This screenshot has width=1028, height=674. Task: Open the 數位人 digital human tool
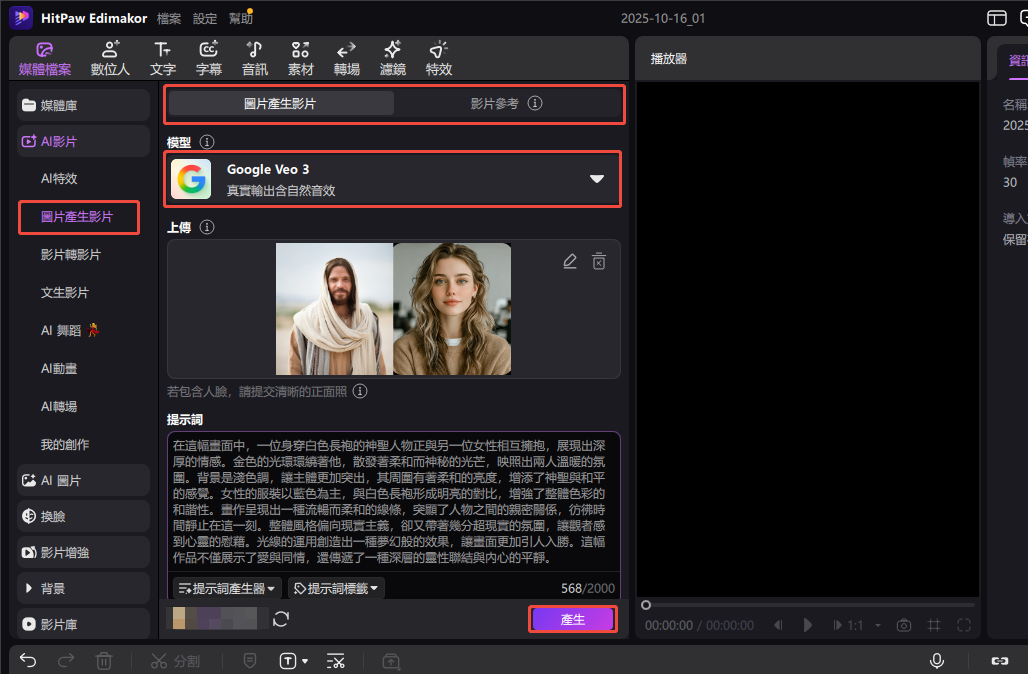pos(110,58)
